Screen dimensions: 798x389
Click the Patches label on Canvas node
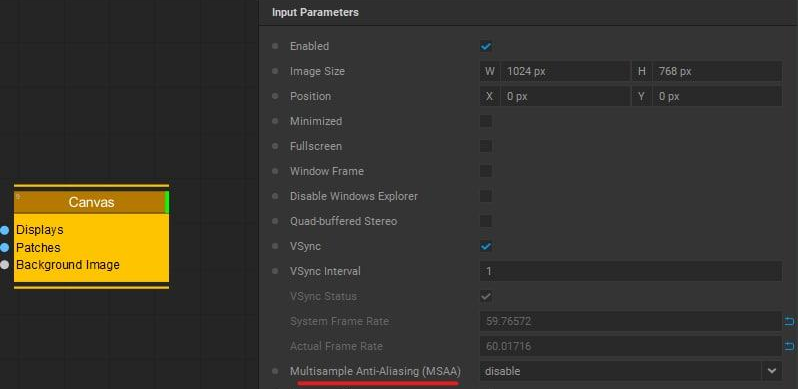tap(38, 247)
